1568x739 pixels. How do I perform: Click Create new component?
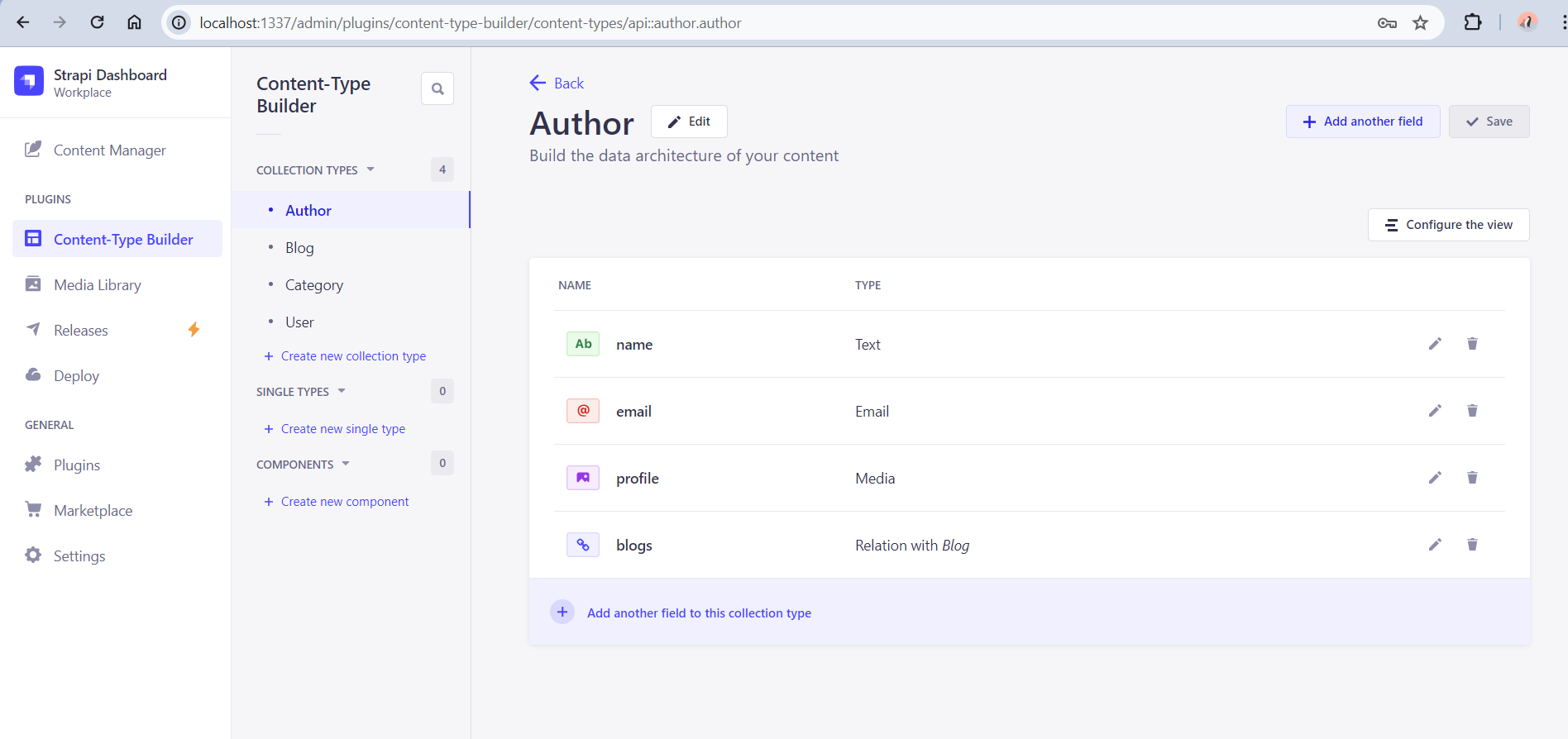[337, 501]
